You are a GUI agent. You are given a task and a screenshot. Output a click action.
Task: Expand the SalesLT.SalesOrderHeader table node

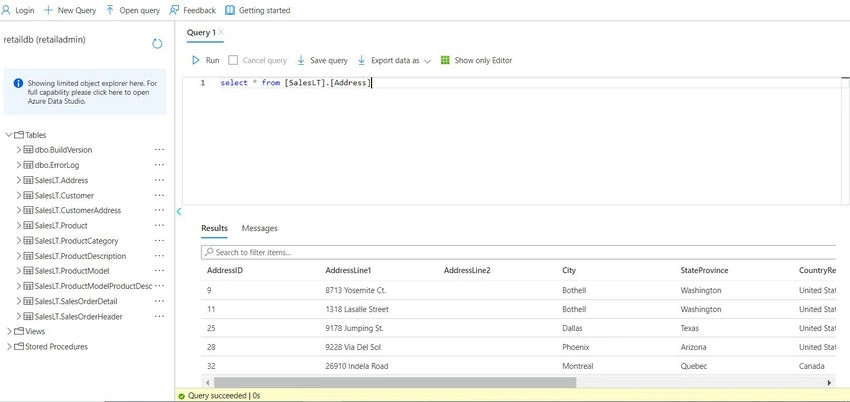click(19, 316)
